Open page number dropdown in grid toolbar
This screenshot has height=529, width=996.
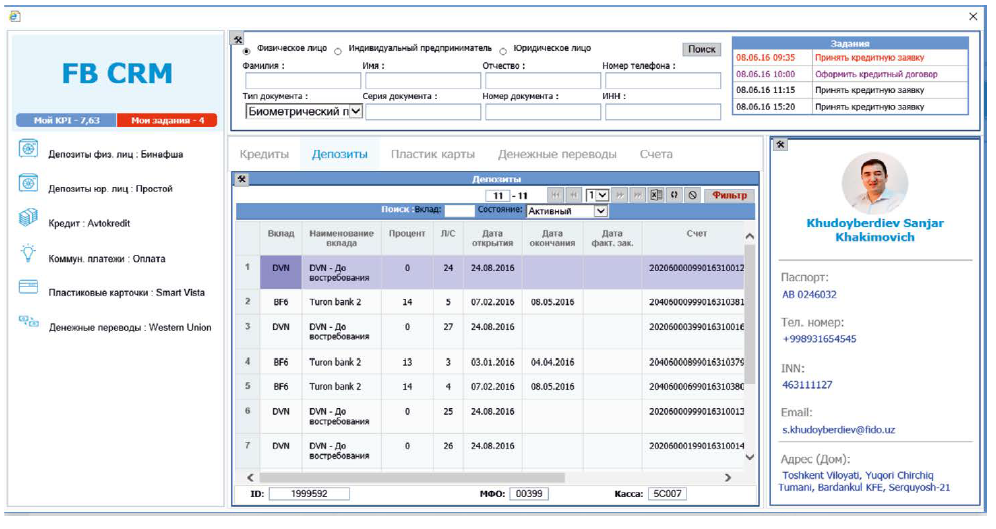[597, 196]
